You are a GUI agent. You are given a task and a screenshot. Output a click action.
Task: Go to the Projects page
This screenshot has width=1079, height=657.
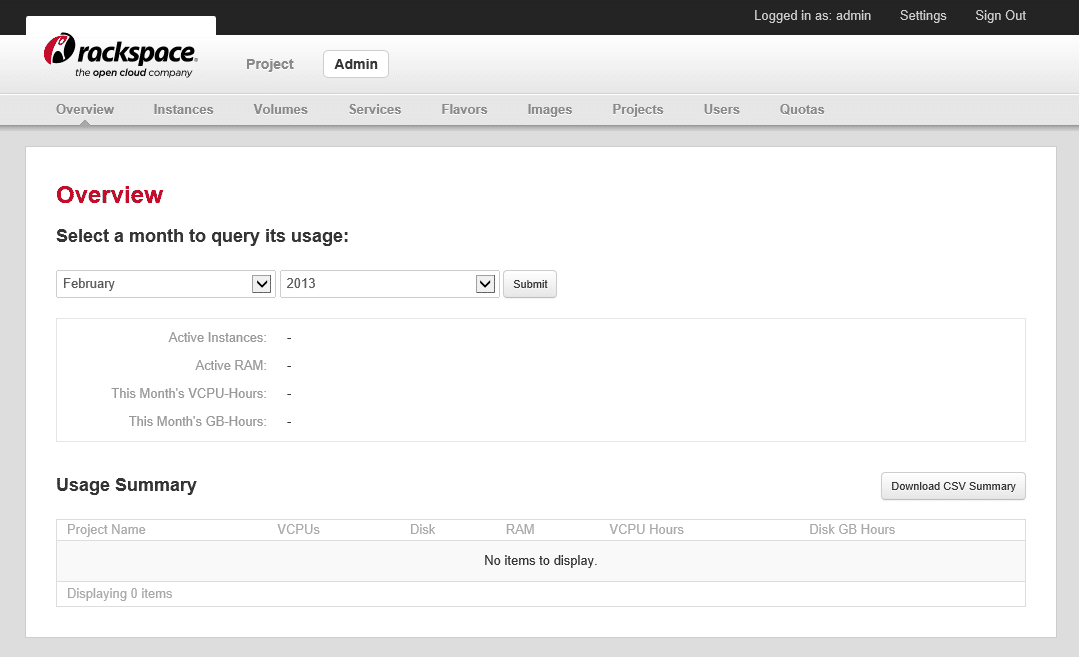[638, 109]
